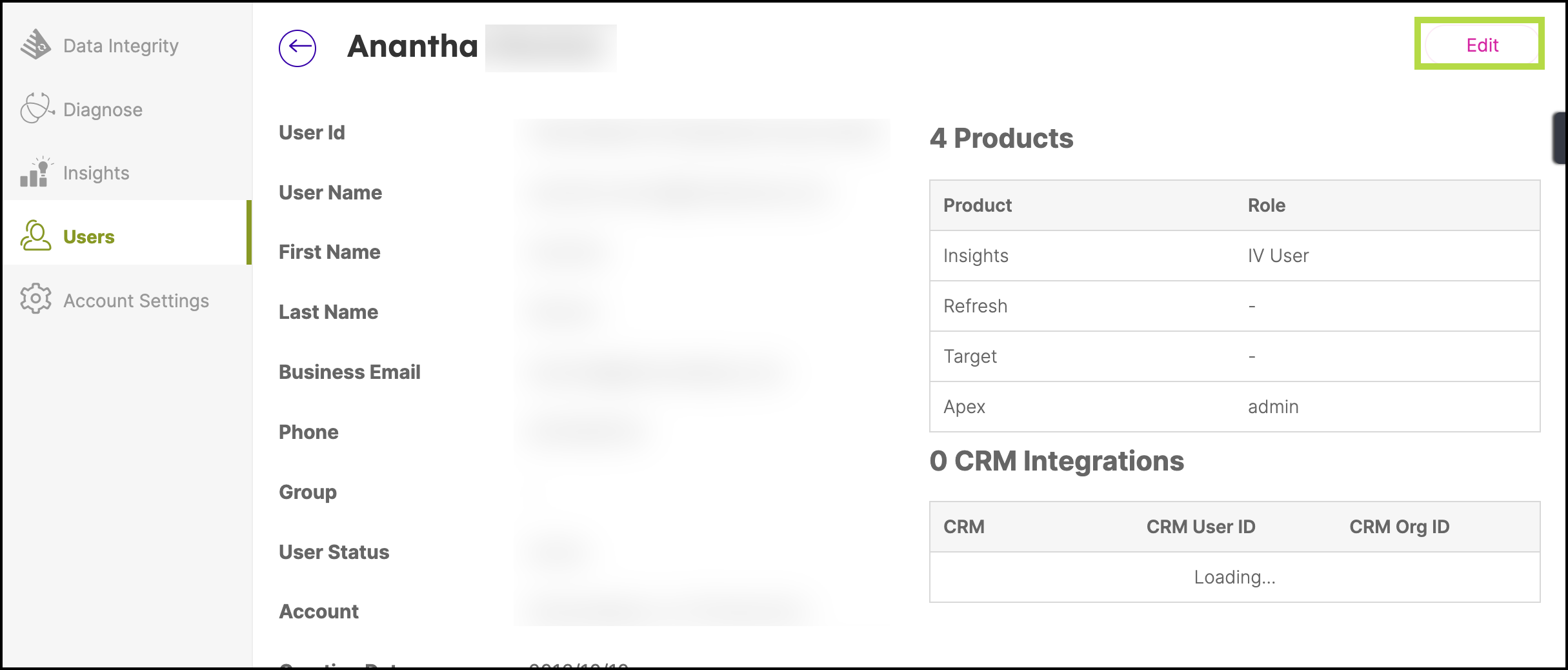Click the Product column header
The height and width of the screenshot is (670, 1568).
[977, 205]
